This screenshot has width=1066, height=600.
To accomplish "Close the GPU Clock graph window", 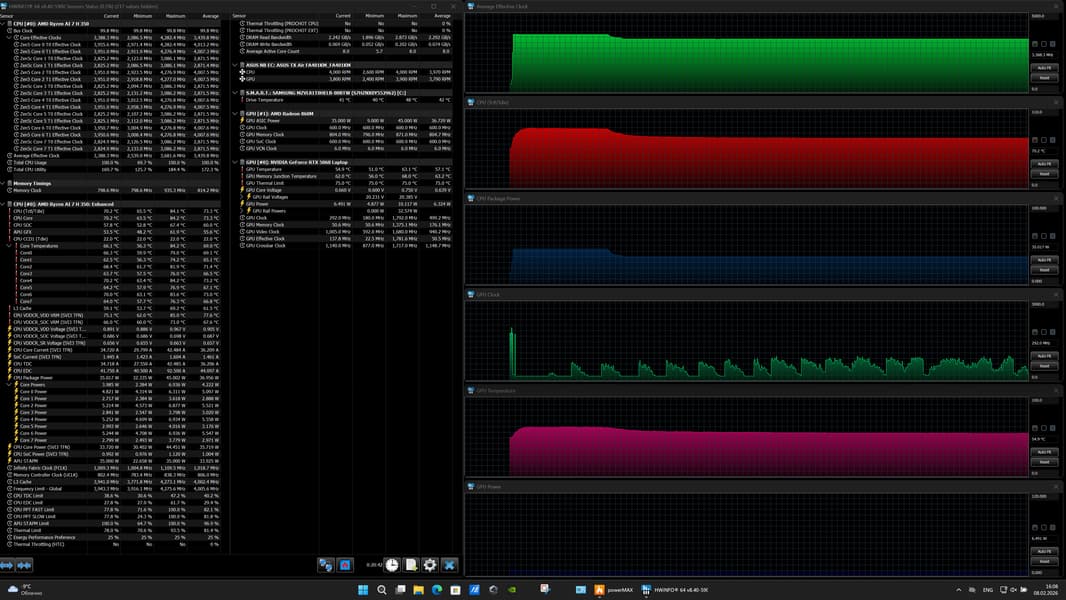I will tap(1056, 294).
